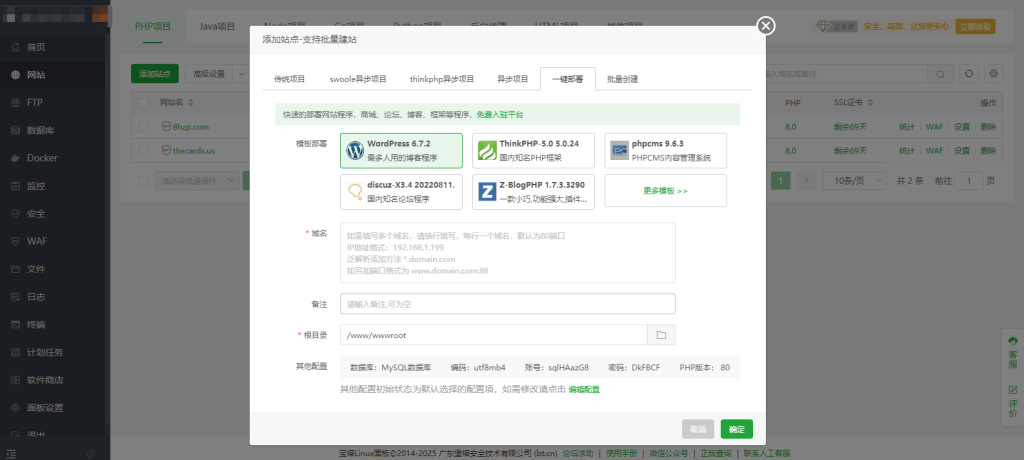Open 软件商店 software store sidebar icon
The image size is (1024, 460).
15,380
